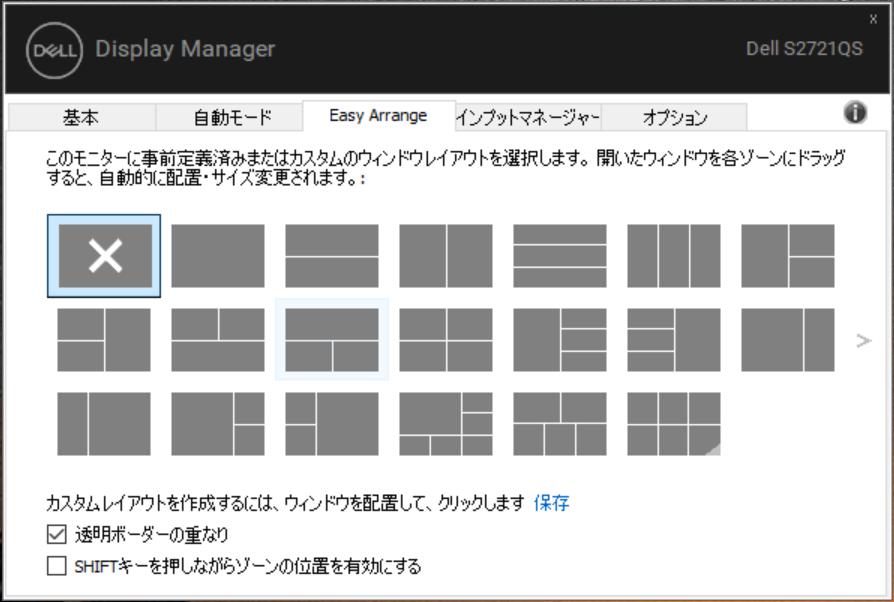
Task: Pick left column with three right zones
Action: (560, 340)
